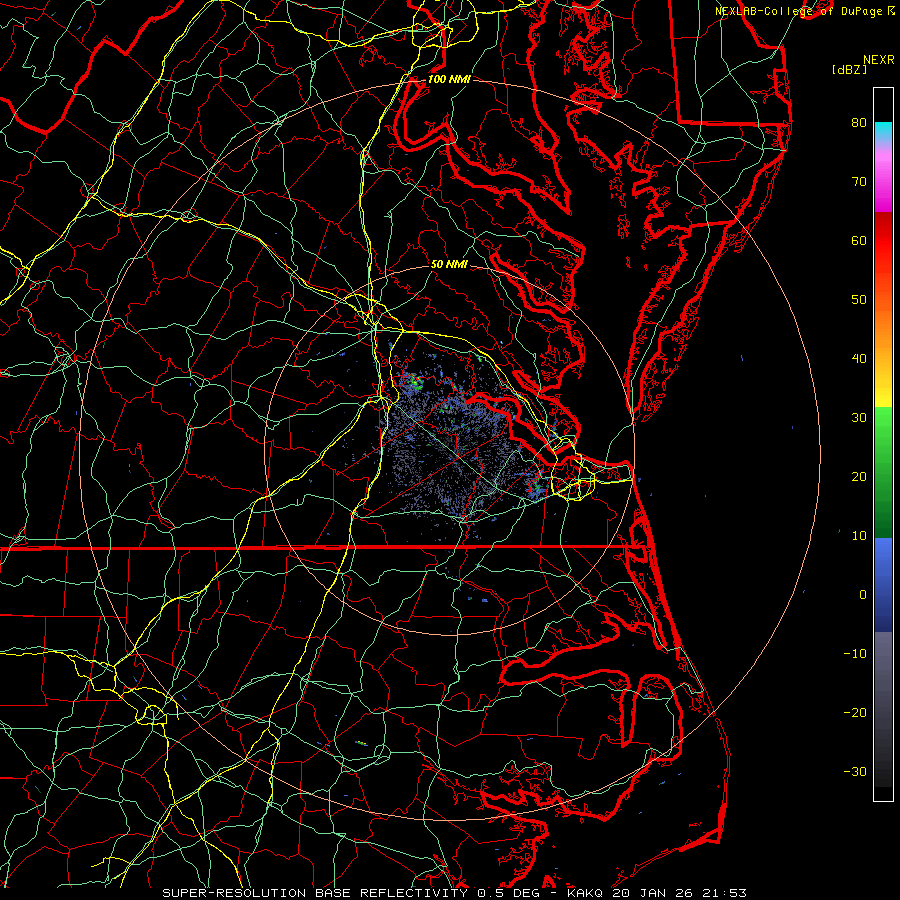This screenshot has height=900, width=900.
Task: Click the small logo icon after DuPage
Action: [x=890, y=10]
